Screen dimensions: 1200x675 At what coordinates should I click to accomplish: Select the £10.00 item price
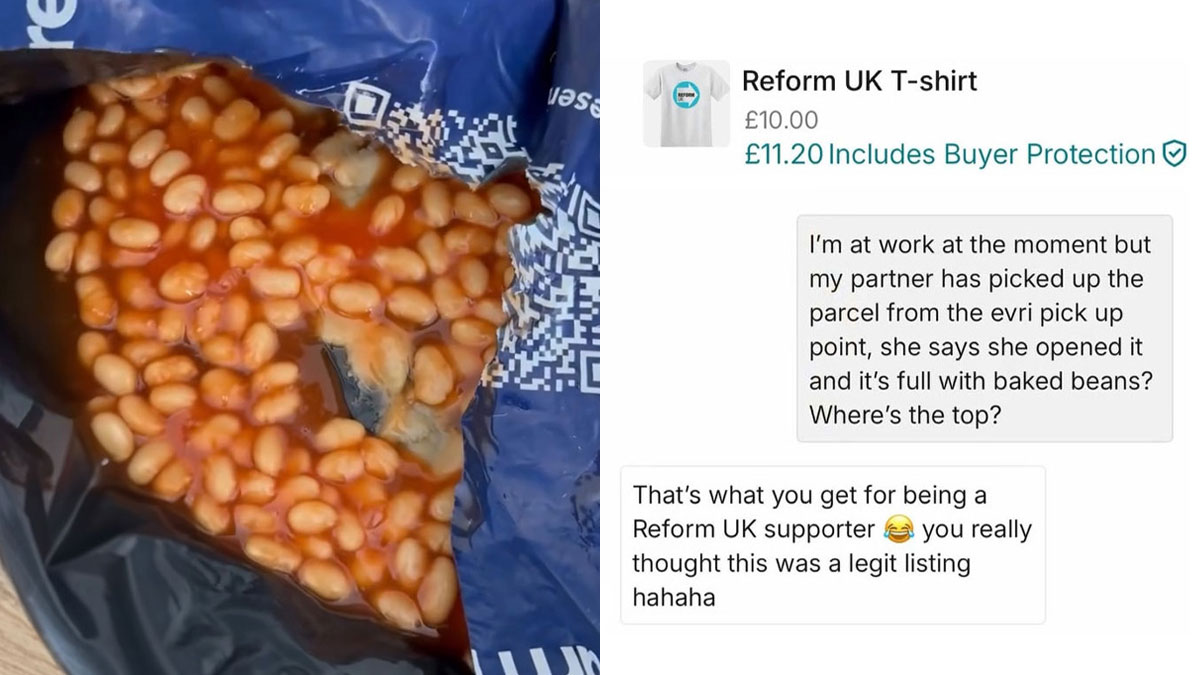click(x=781, y=120)
